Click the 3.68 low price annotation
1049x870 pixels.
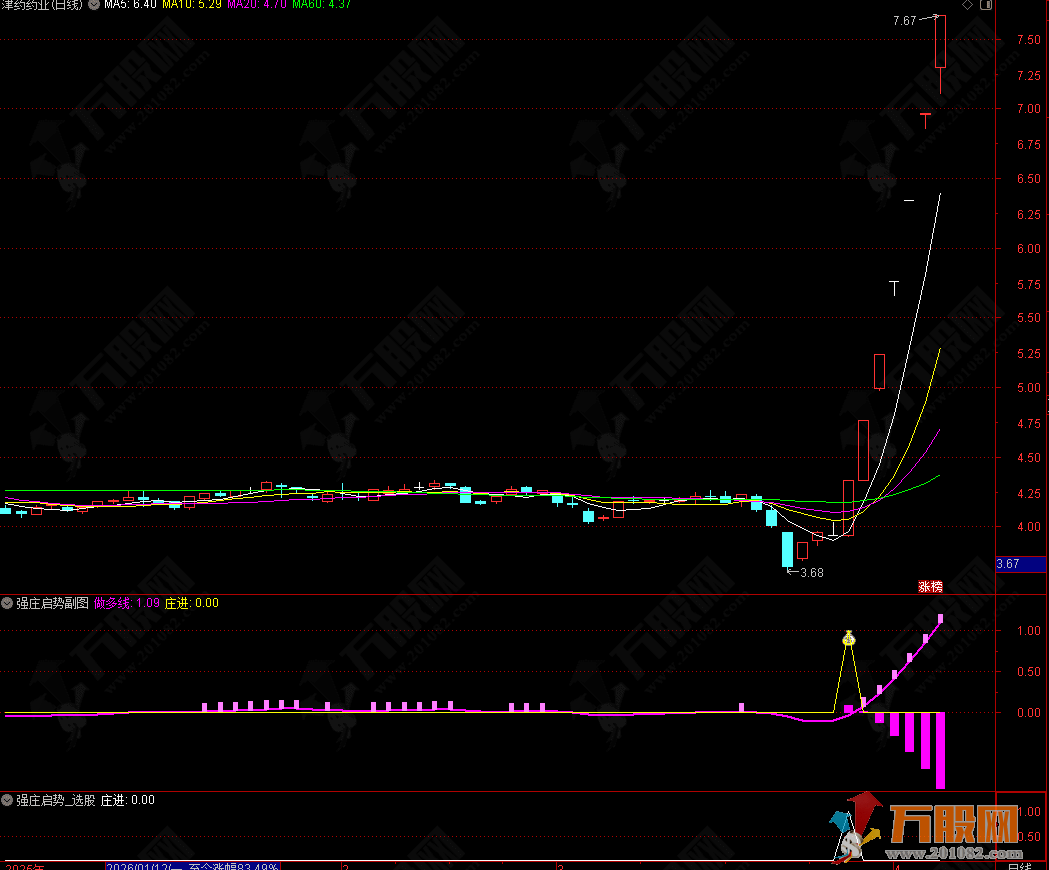[x=810, y=572]
